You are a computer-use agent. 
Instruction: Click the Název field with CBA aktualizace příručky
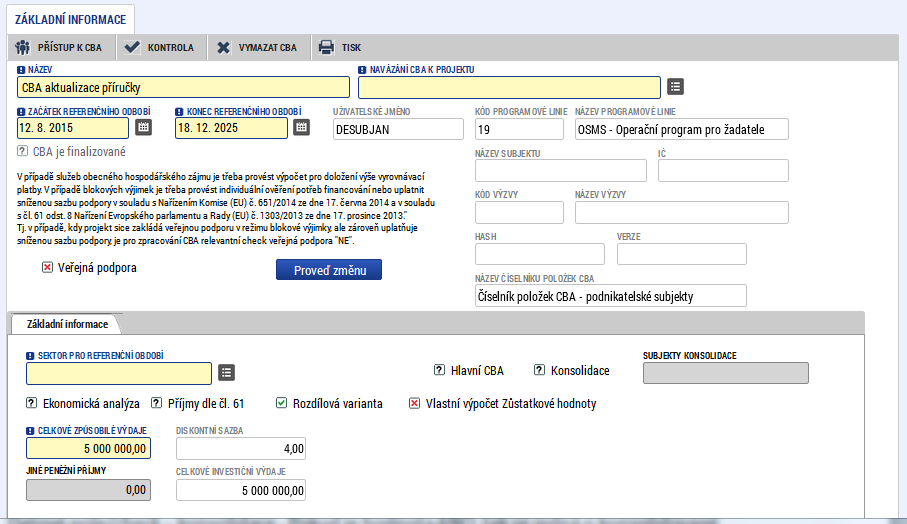183,87
